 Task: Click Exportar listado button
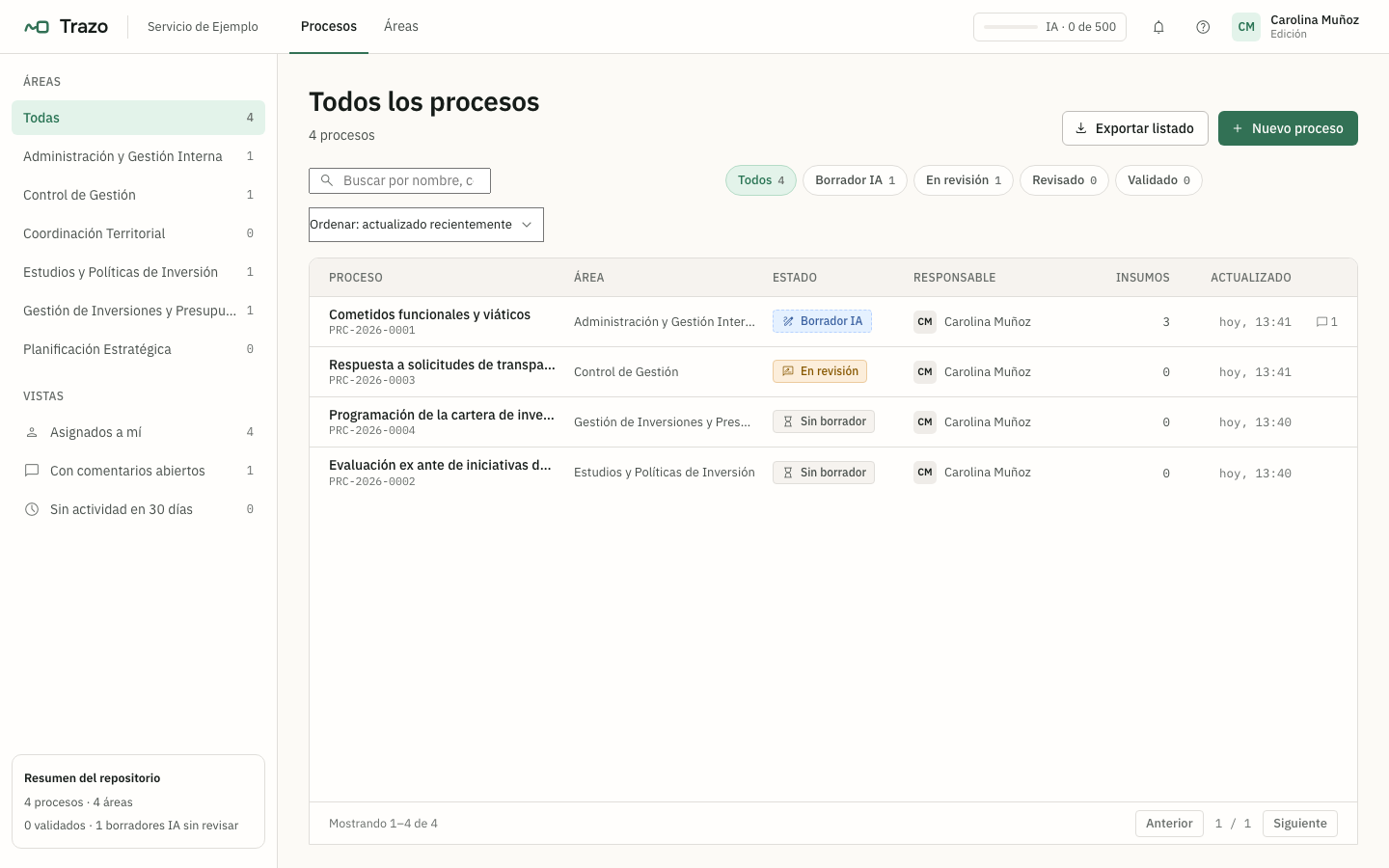click(1135, 128)
